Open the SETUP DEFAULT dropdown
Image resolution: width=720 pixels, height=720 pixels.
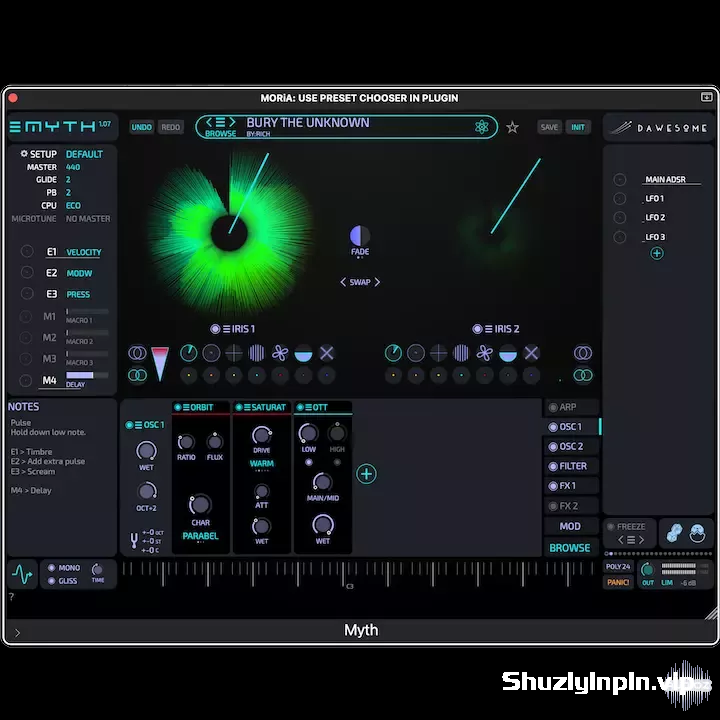[84, 154]
